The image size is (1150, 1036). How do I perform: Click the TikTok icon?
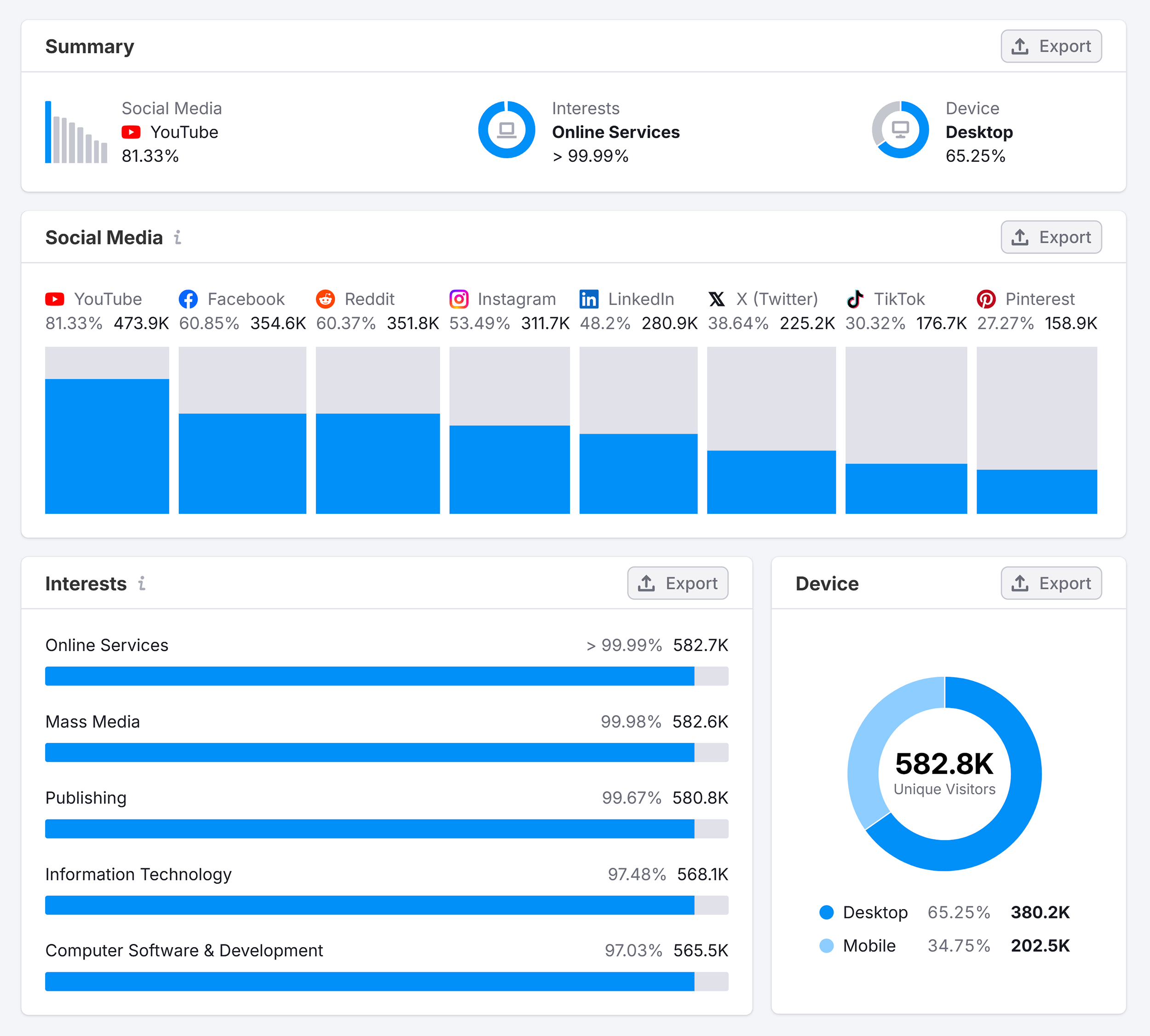[x=856, y=299]
